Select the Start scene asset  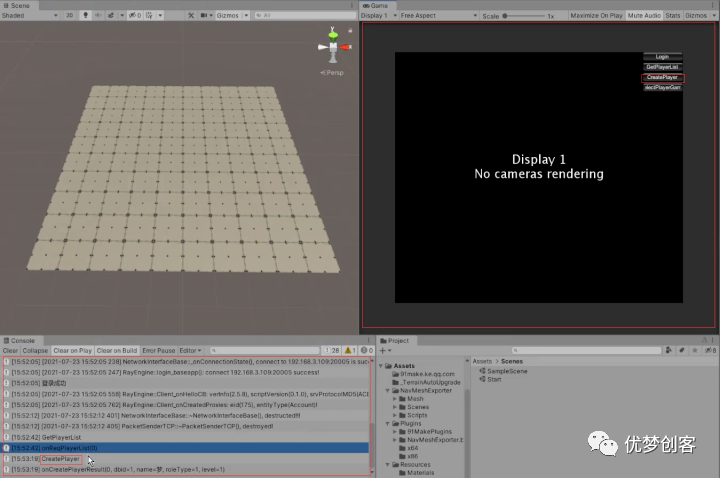click(x=490, y=379)
